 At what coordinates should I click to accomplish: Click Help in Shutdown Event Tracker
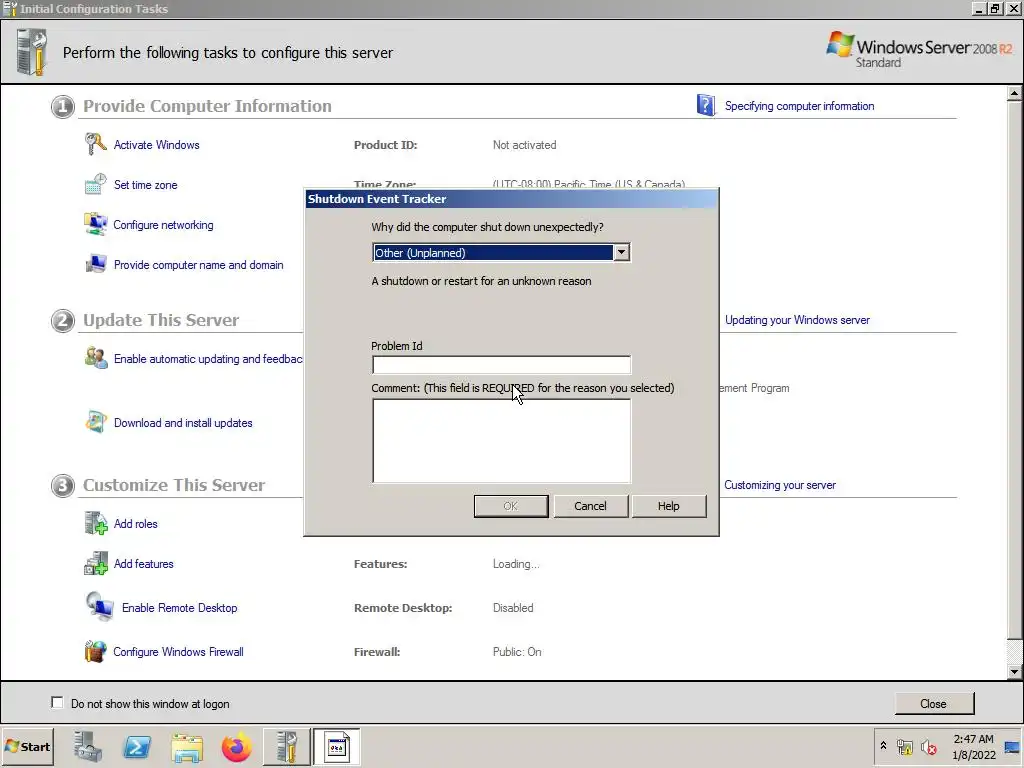669,505
